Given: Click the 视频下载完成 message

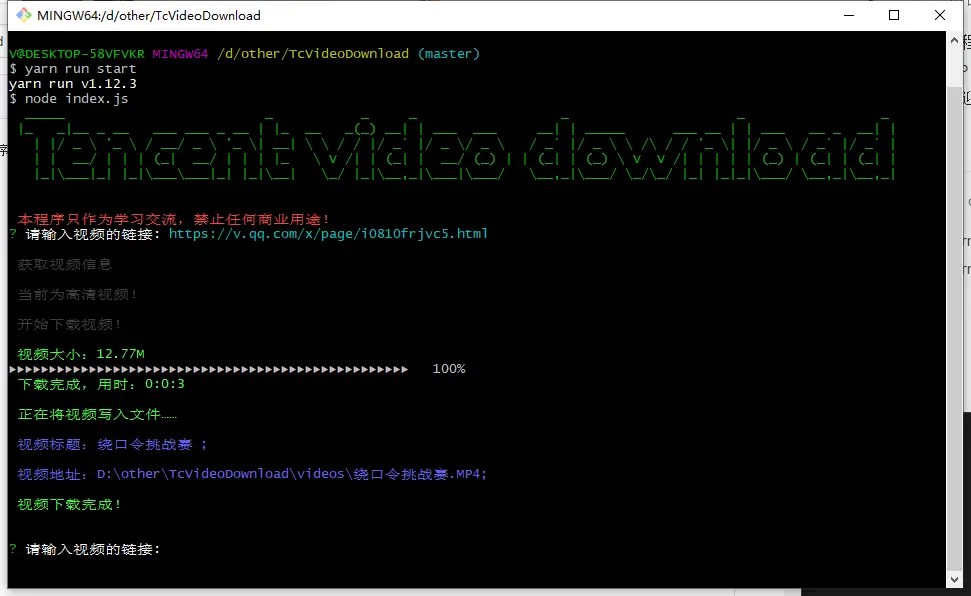Looking at the screenshot, I should (x=69, y=504).
